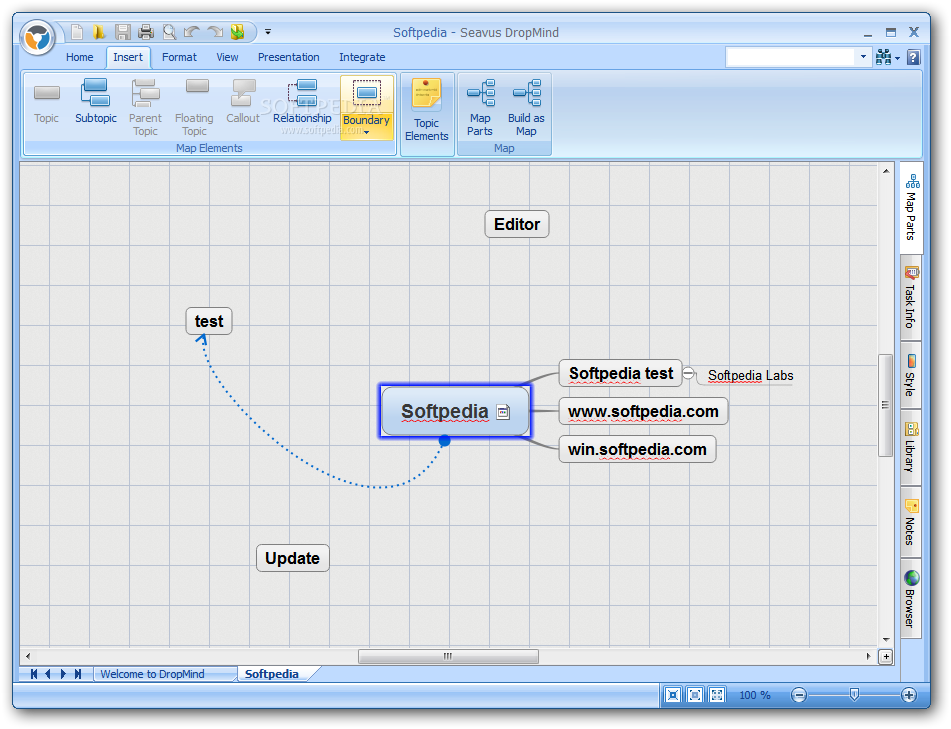Collapse the Softpedia test branch
Image resolution: width=951 pixels, height=729 pixels.
(x=688, y=373)
